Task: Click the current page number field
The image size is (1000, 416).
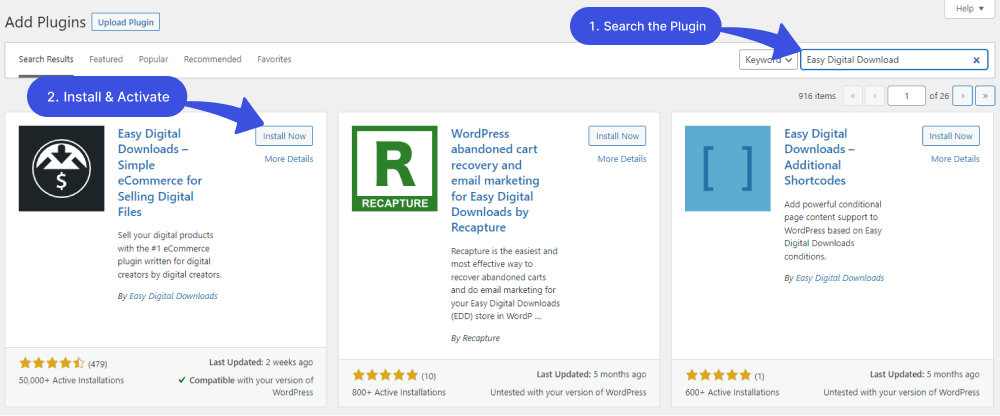Action: point(906,96)
